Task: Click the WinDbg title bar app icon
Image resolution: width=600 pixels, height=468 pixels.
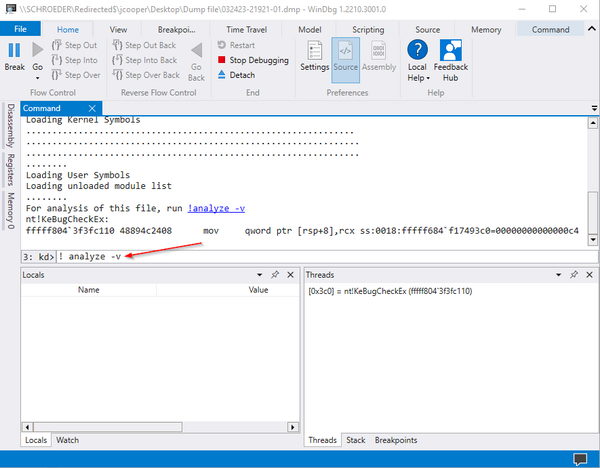Action: coord(11,9)
